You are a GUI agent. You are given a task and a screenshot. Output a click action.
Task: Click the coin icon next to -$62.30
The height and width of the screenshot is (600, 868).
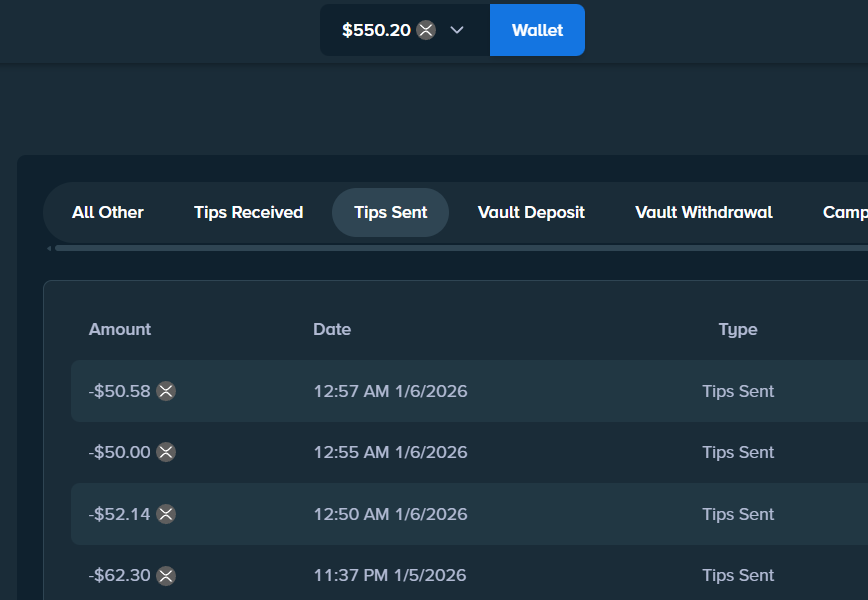(166, 576)
